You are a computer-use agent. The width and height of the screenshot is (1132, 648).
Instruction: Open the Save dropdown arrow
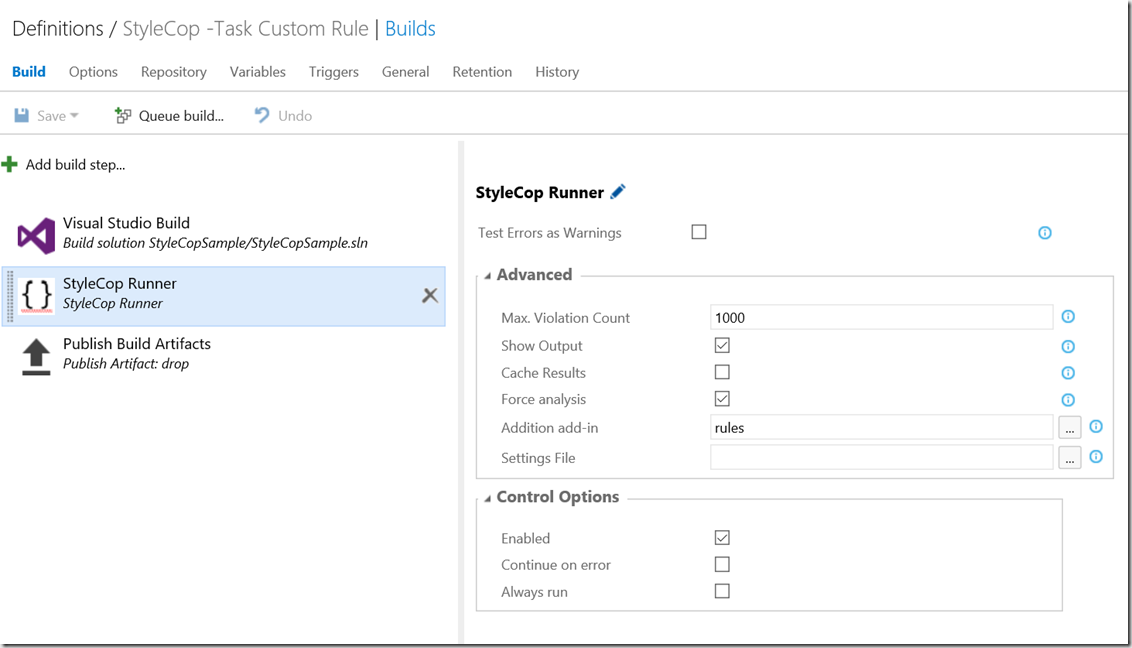[x=74, y=115]
